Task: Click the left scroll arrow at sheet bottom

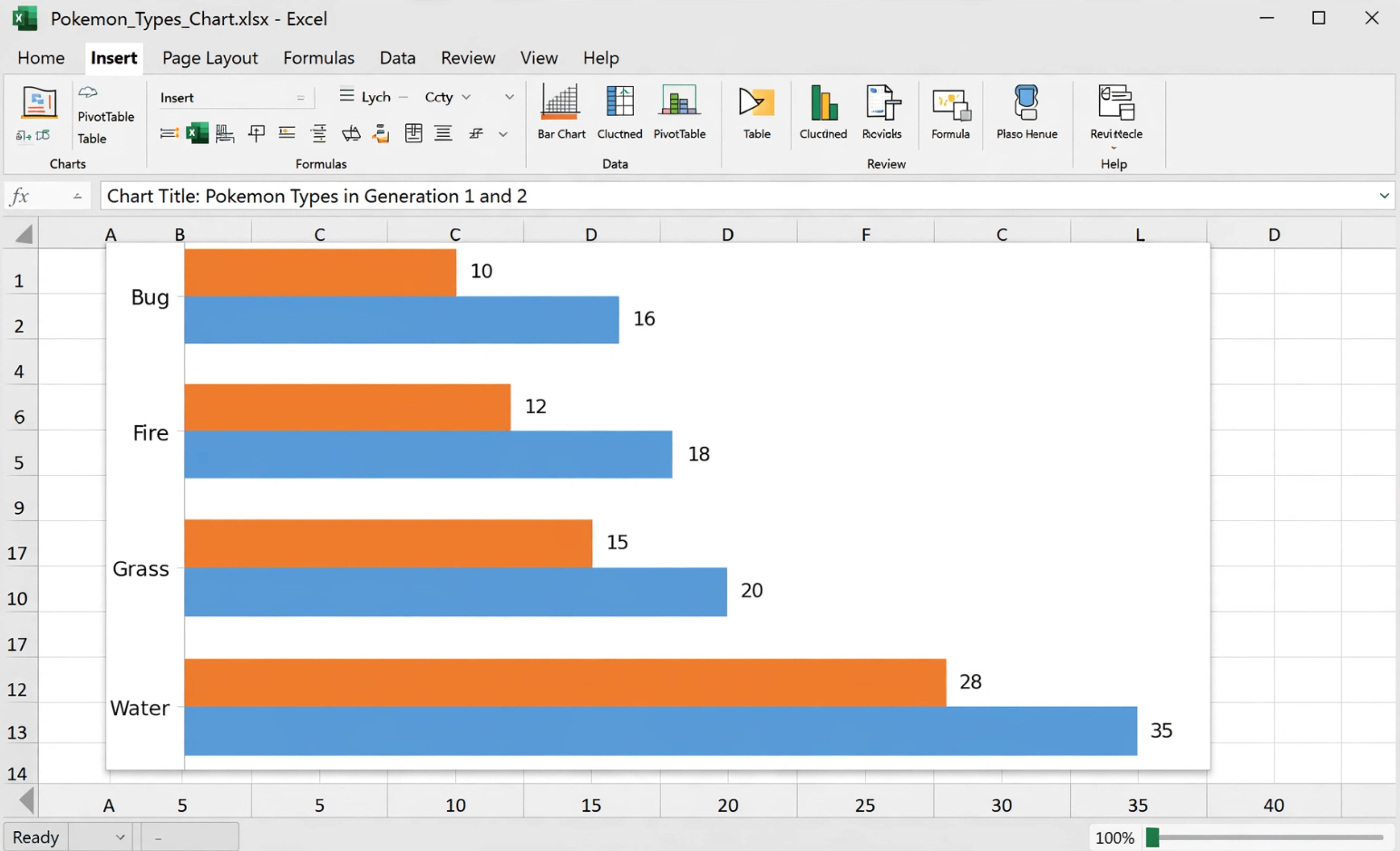Action: pyautogui.click(x=26, y=801)
